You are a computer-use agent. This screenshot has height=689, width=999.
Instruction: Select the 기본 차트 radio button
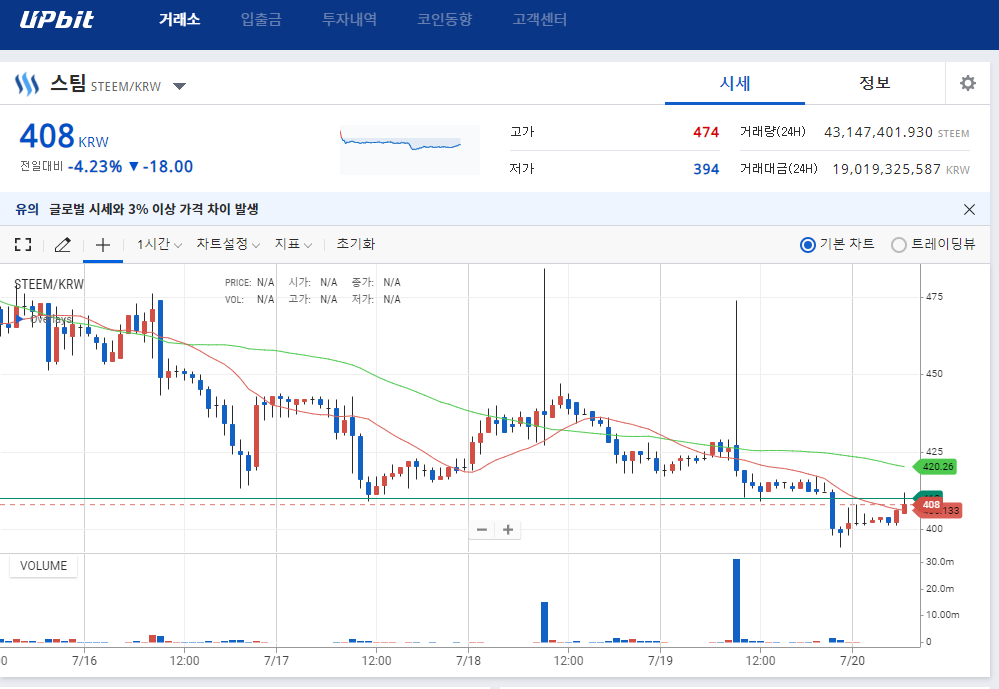click(808, 244)
